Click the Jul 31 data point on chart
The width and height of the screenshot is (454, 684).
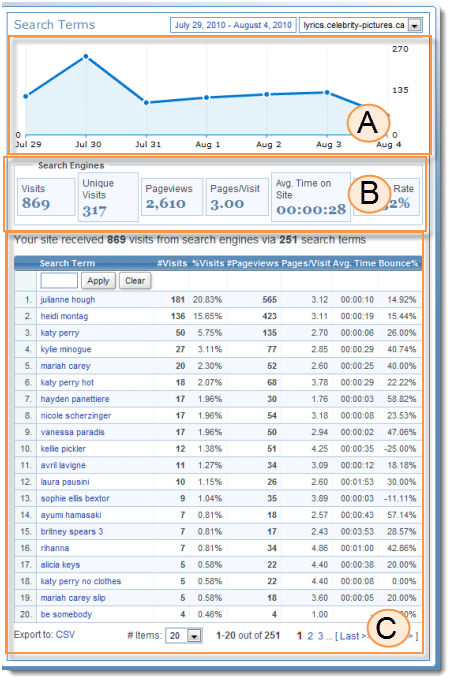146,103
